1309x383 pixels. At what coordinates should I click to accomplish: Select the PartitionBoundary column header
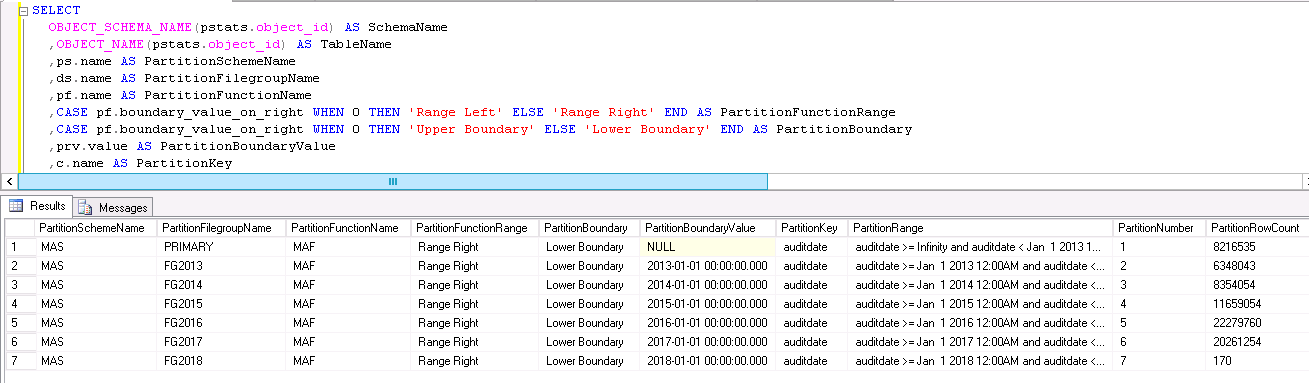coord(590,228)
